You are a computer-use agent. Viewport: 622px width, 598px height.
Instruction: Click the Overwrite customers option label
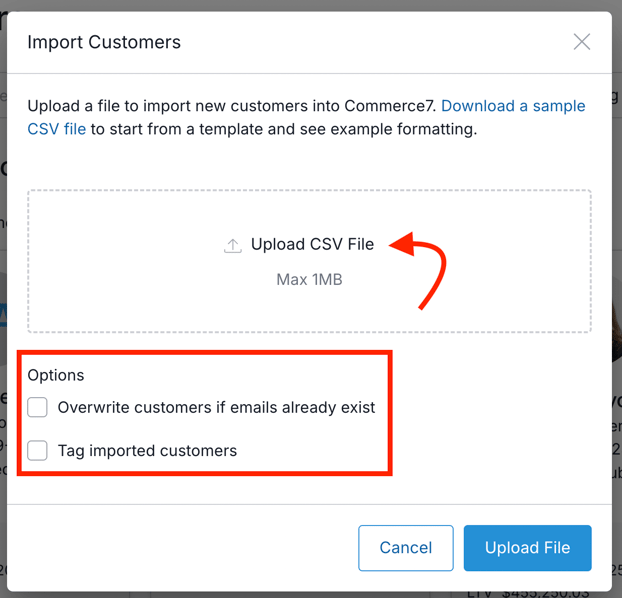click(216, 408)
